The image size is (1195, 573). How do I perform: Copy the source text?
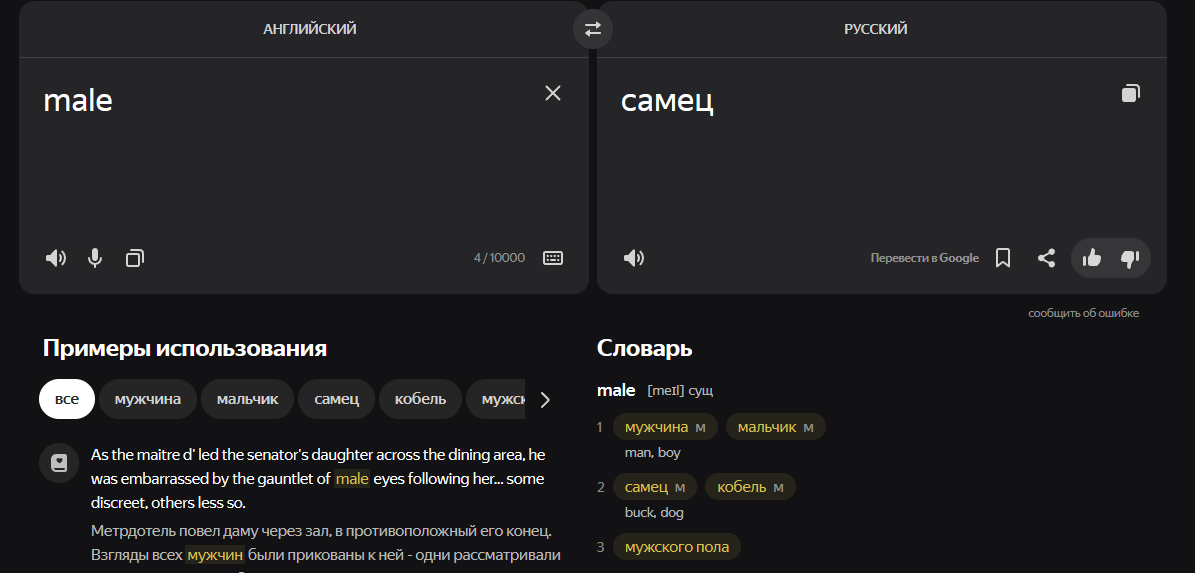pos(135,258)
